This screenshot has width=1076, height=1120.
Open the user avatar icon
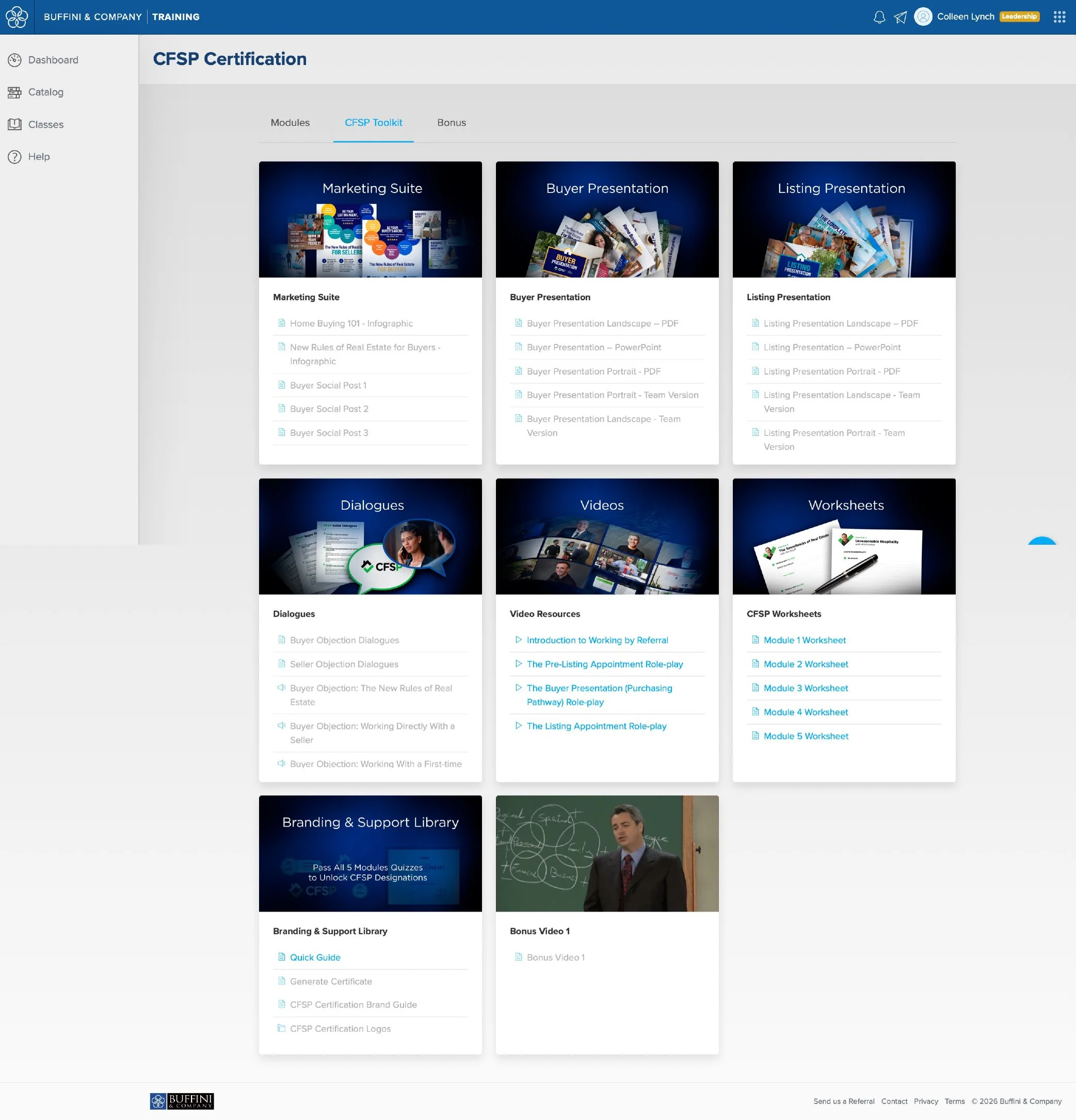923,17
